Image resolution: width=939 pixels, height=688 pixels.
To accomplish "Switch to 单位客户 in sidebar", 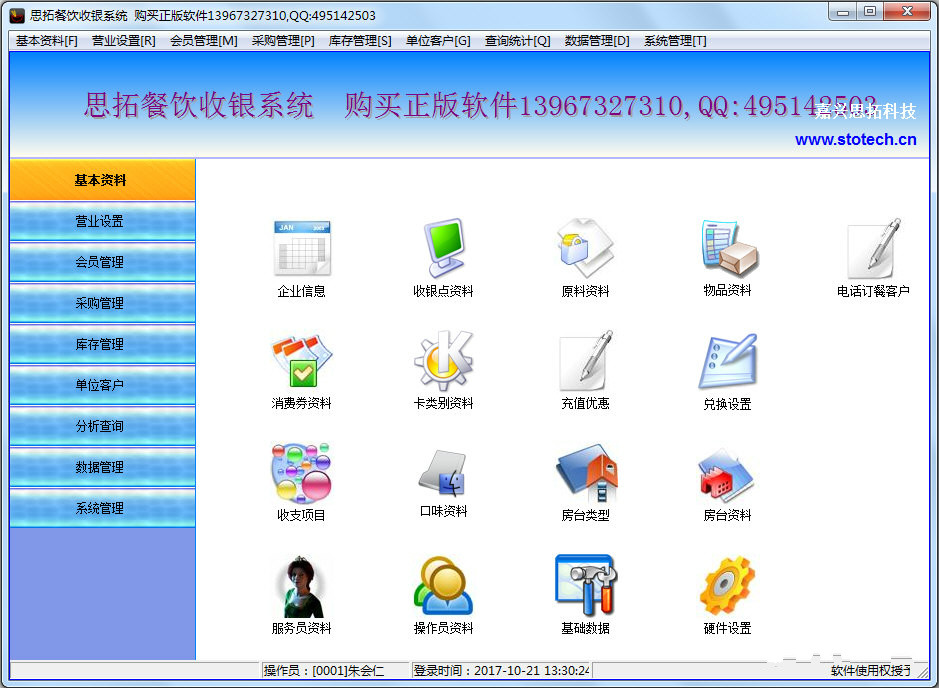I will (102, 385).
